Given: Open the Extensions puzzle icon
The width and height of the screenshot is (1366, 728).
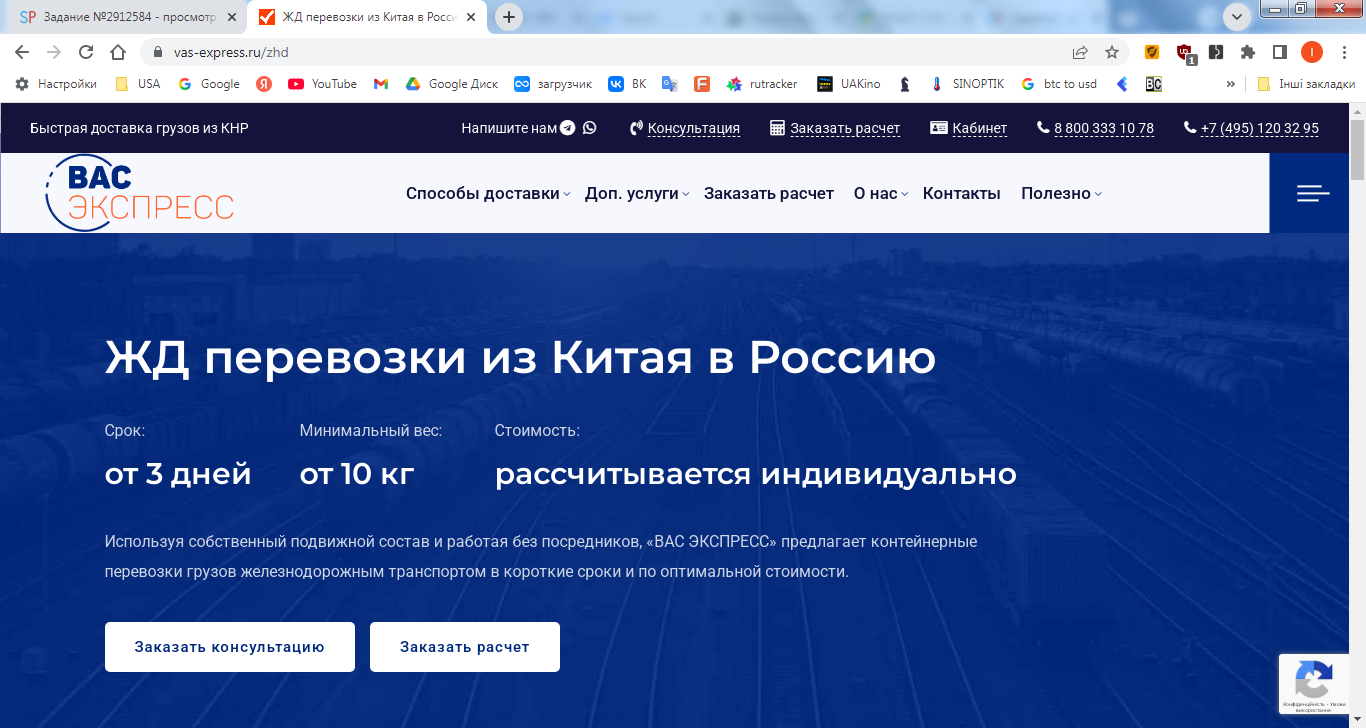Looking at the screenshot, I should pos(1248,52).
